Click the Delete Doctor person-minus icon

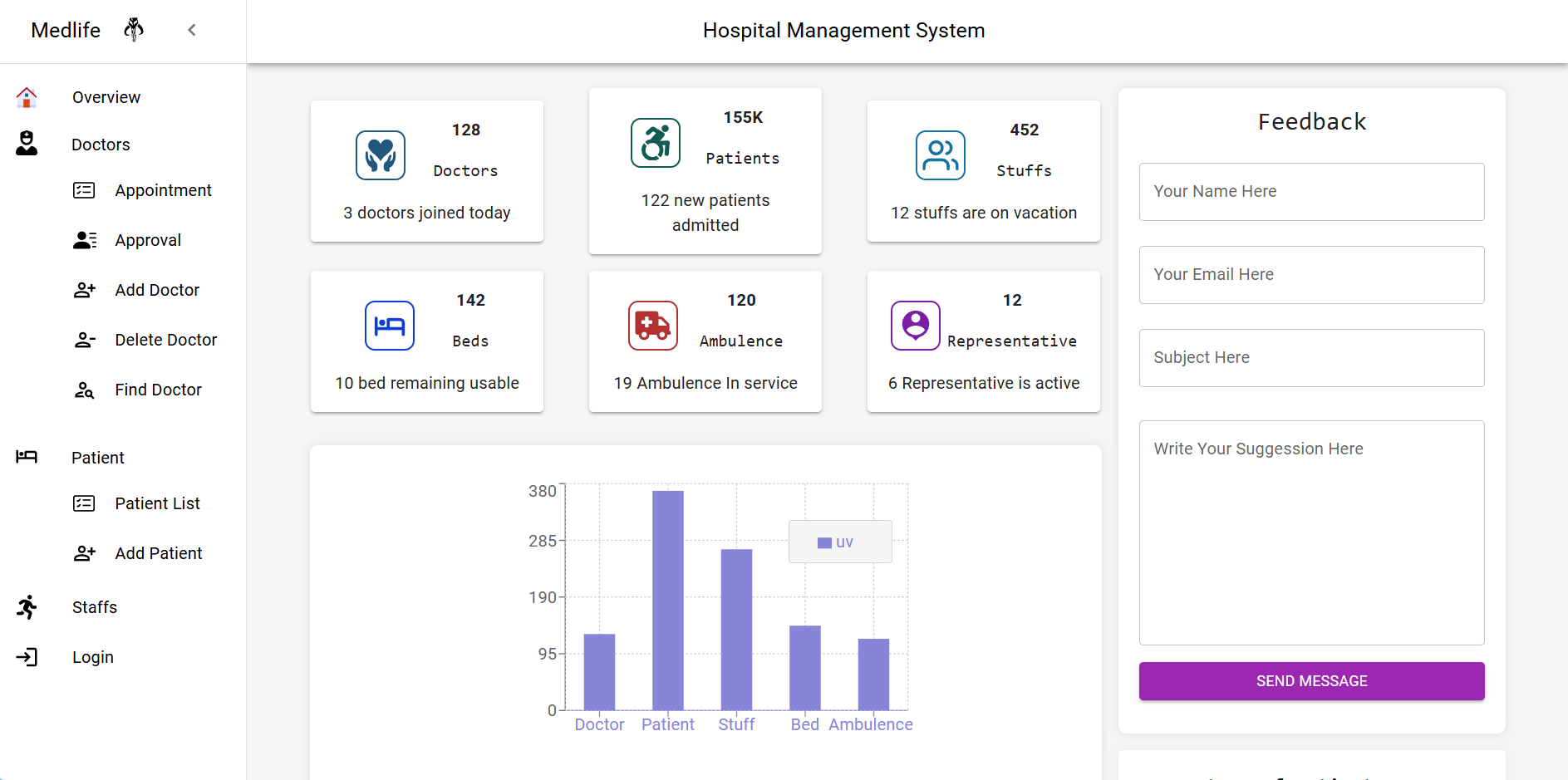85,340
